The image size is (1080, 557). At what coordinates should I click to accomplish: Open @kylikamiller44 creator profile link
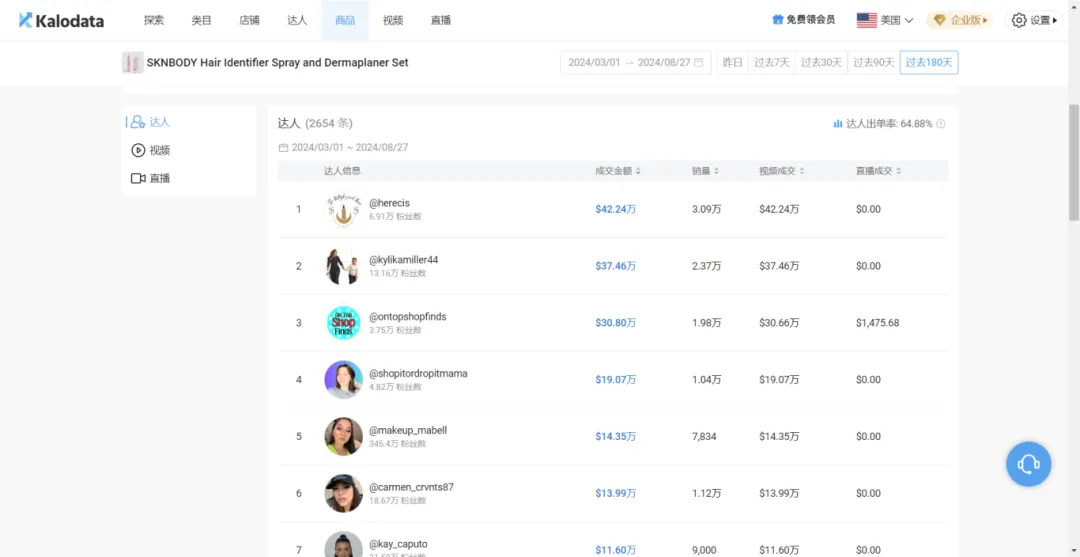point(404,260)
